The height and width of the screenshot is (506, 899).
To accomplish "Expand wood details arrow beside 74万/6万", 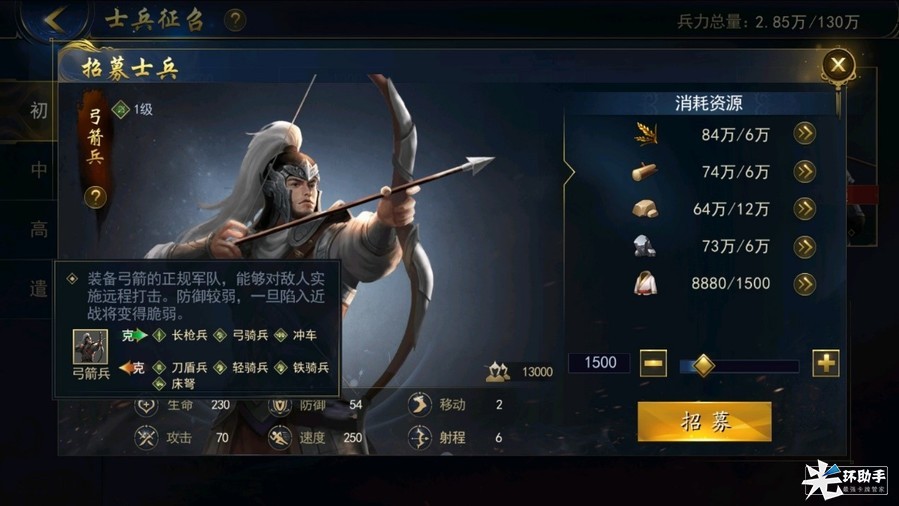I will 804,171.
